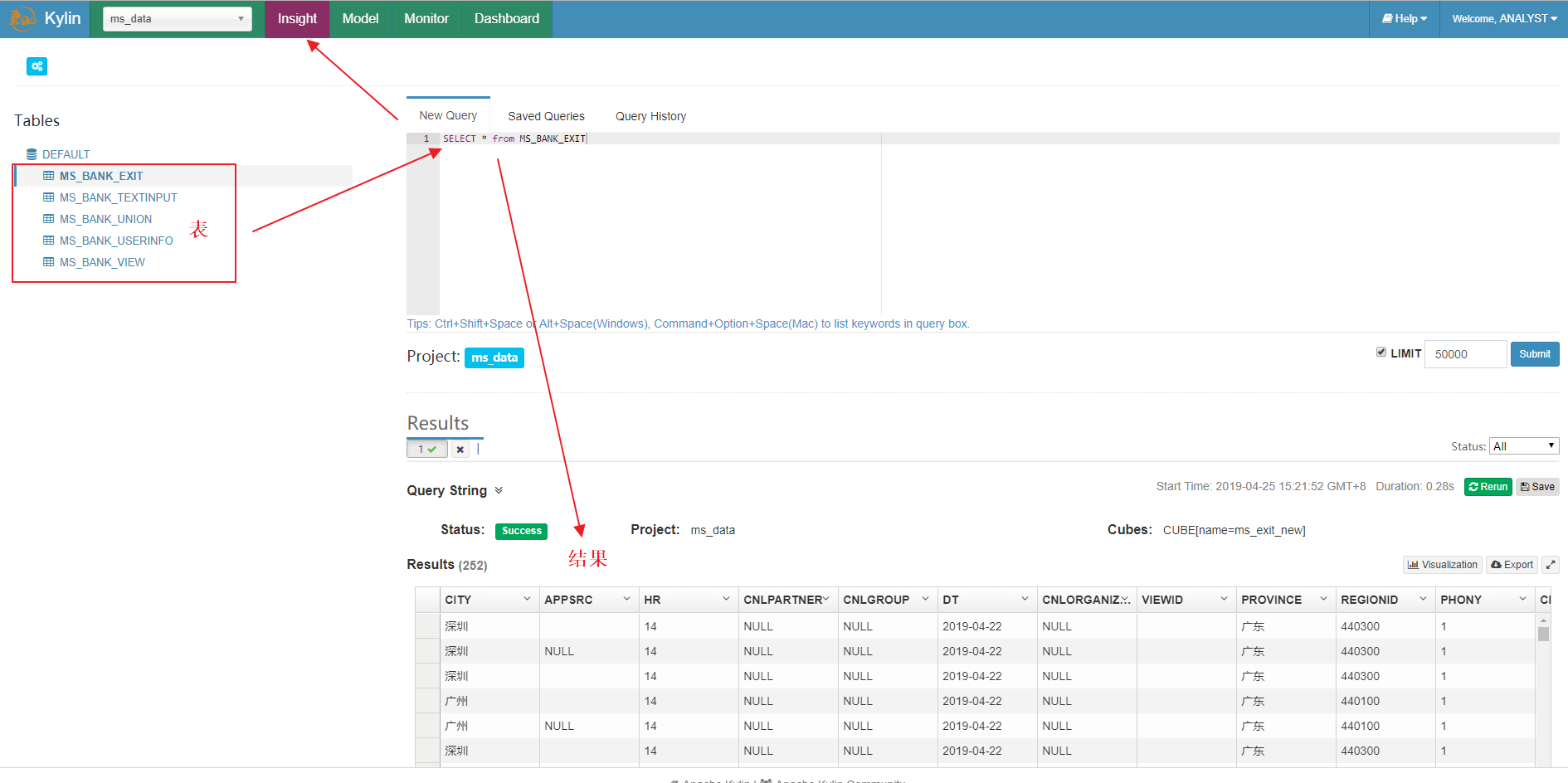This screenshot has width=1568, height=783.
Task: Export the query results
Action: (1512, 565)
